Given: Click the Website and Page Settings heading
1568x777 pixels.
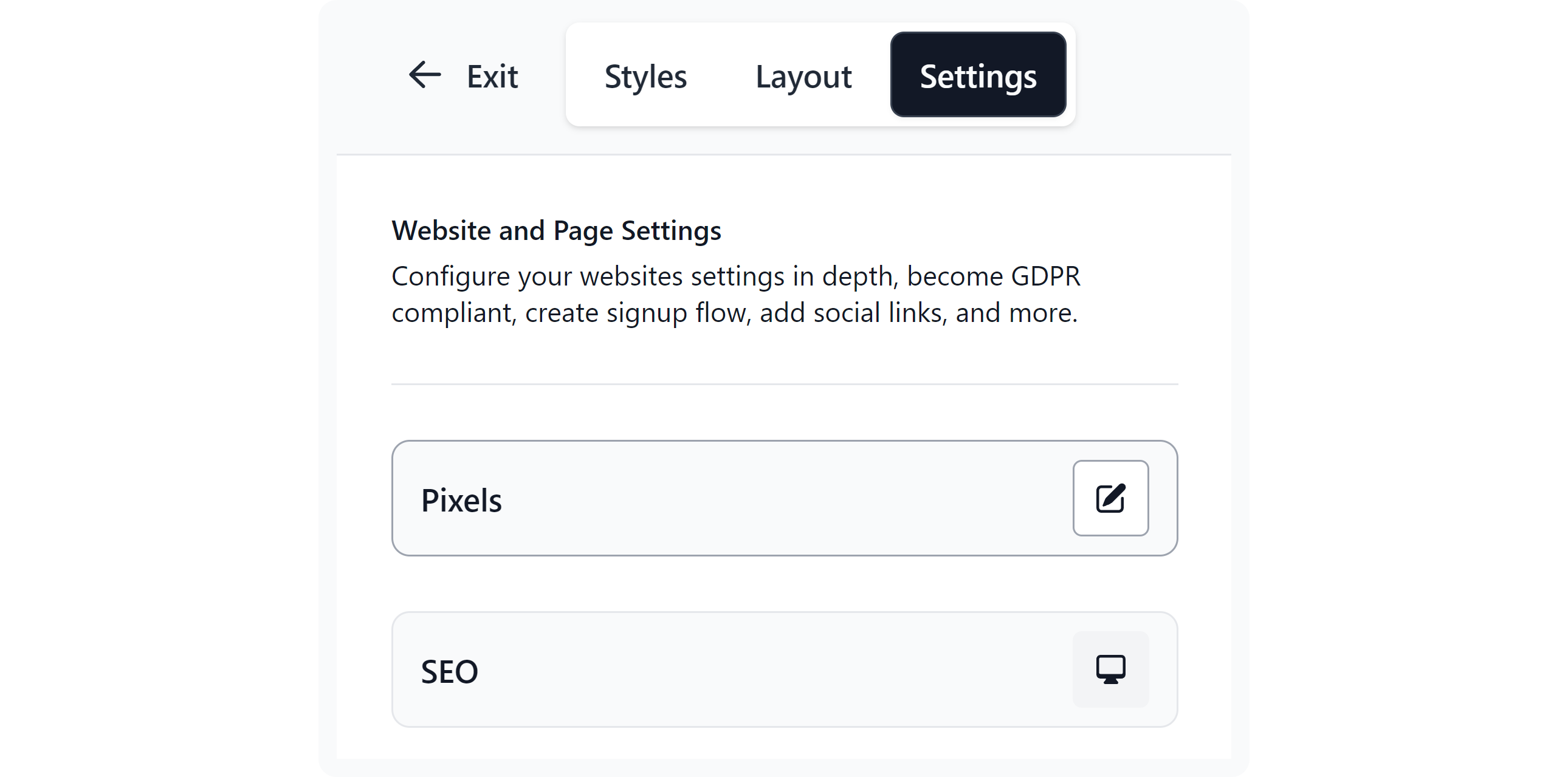Looking at the screenshot, I should pyautogui.click(x=555, y=231).
